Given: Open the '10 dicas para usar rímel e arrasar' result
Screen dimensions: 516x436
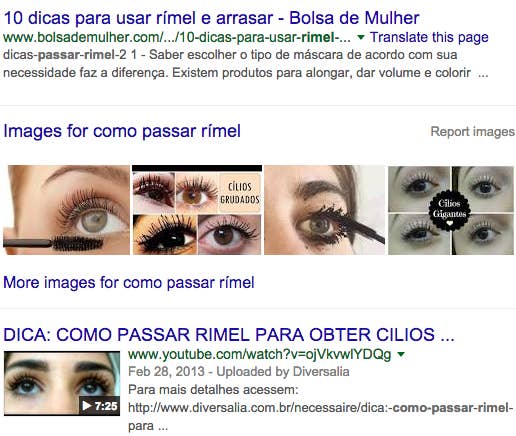Looking at the screenshot, I should [x=211, y=18].
